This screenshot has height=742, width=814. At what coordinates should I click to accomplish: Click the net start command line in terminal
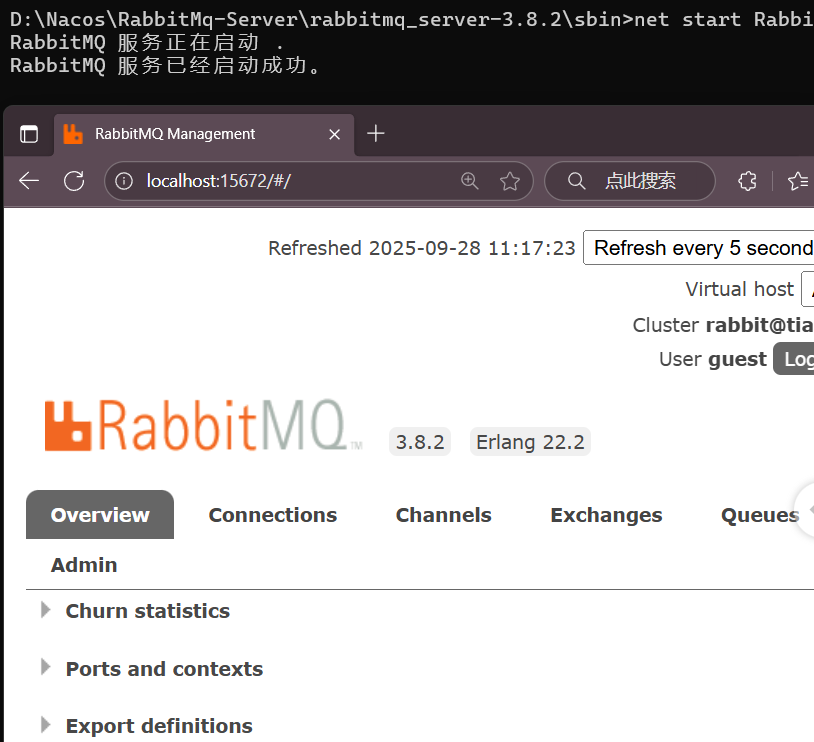tap(412, 19)
